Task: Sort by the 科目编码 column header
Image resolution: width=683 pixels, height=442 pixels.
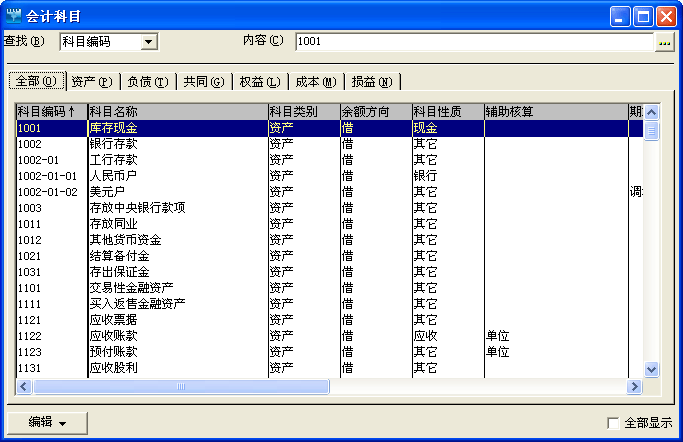Action: pyautogui.click(x=50, y=112)
